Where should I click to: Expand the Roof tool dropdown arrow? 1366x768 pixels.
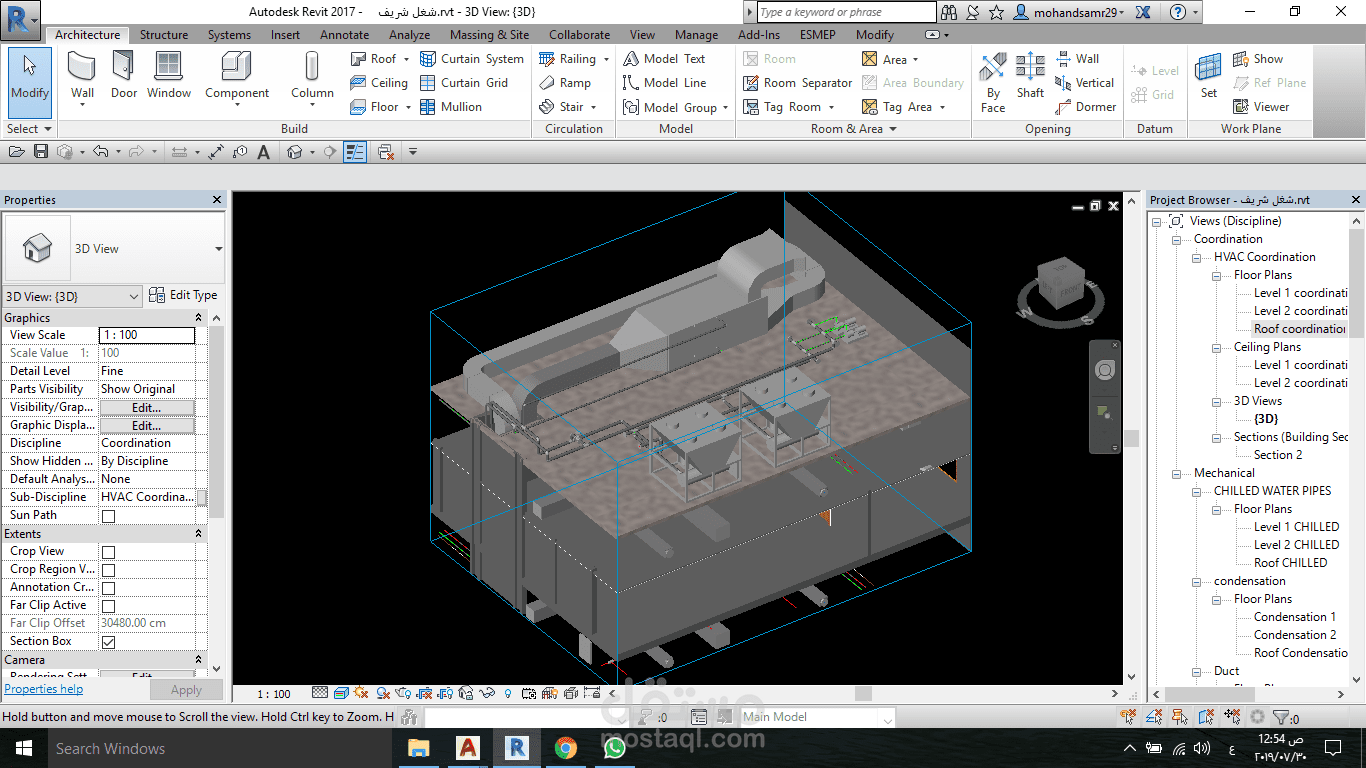pyautogui.click(x=406, y=59)
